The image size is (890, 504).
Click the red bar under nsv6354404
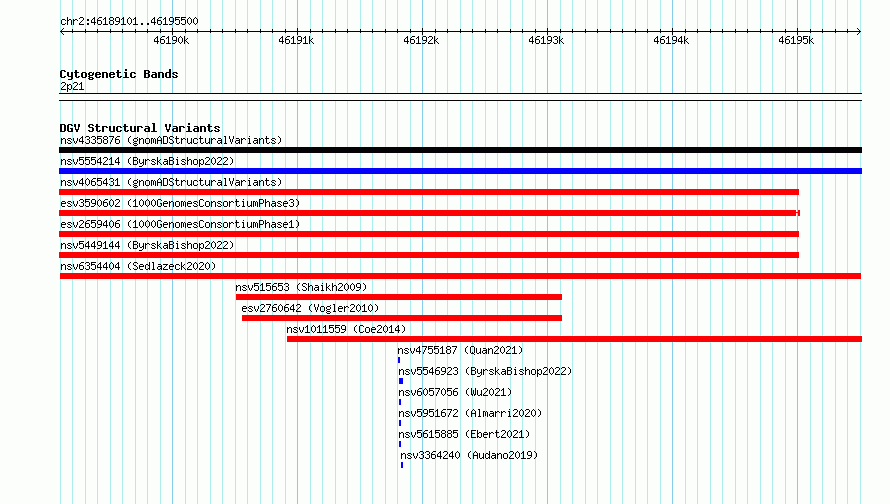460,276
